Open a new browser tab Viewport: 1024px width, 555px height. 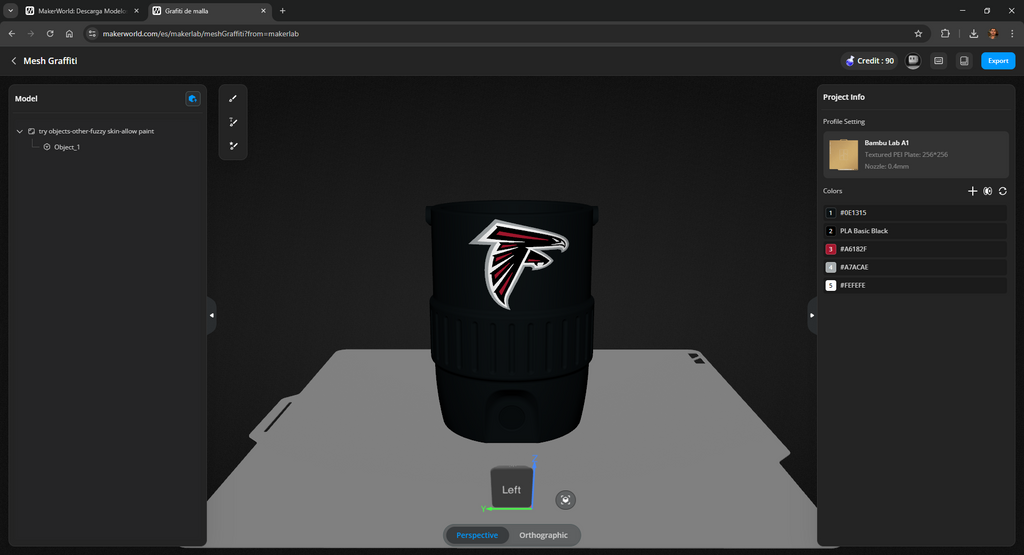283,11
